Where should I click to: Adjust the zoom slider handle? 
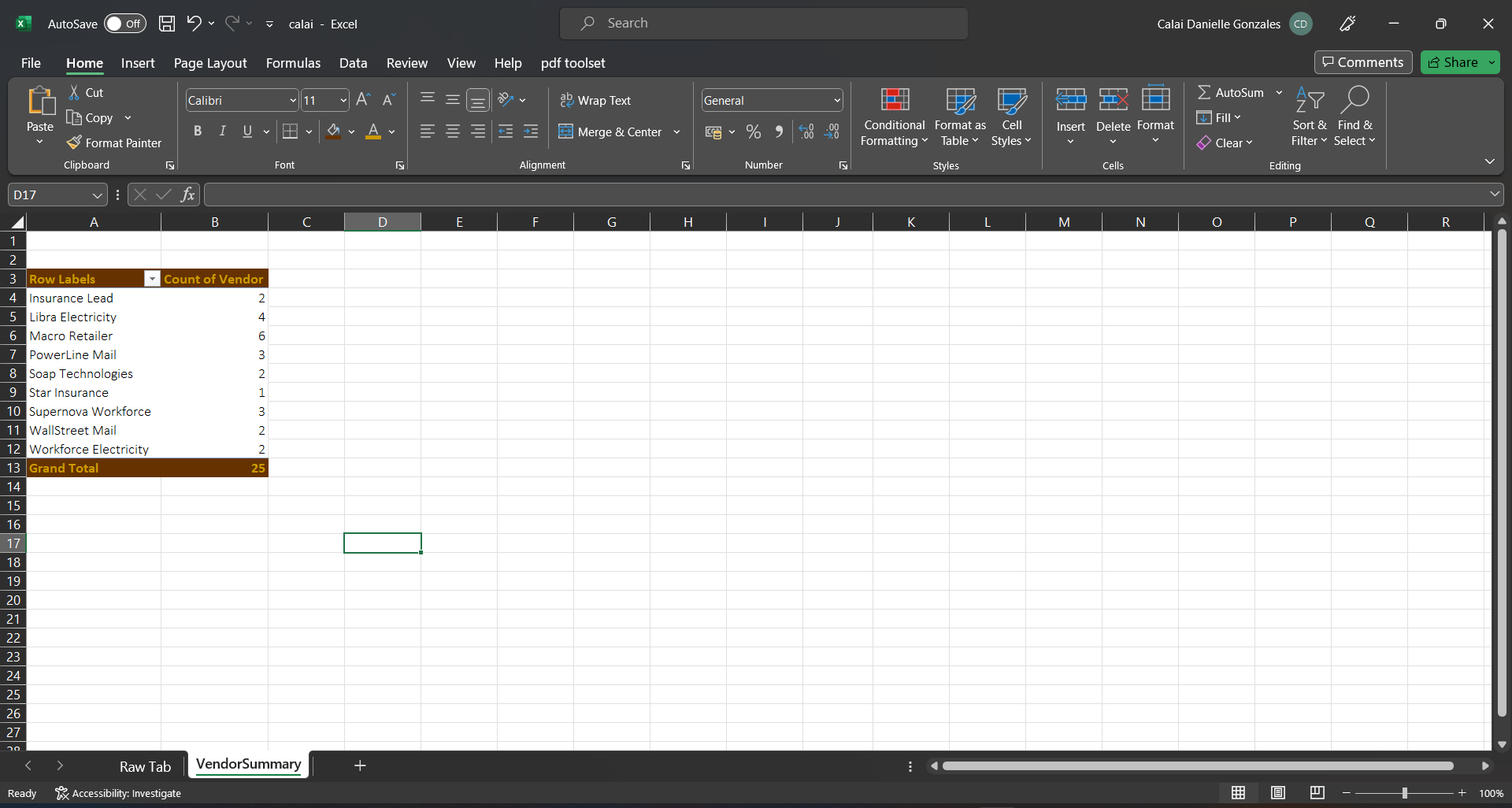click(1404, 793)
